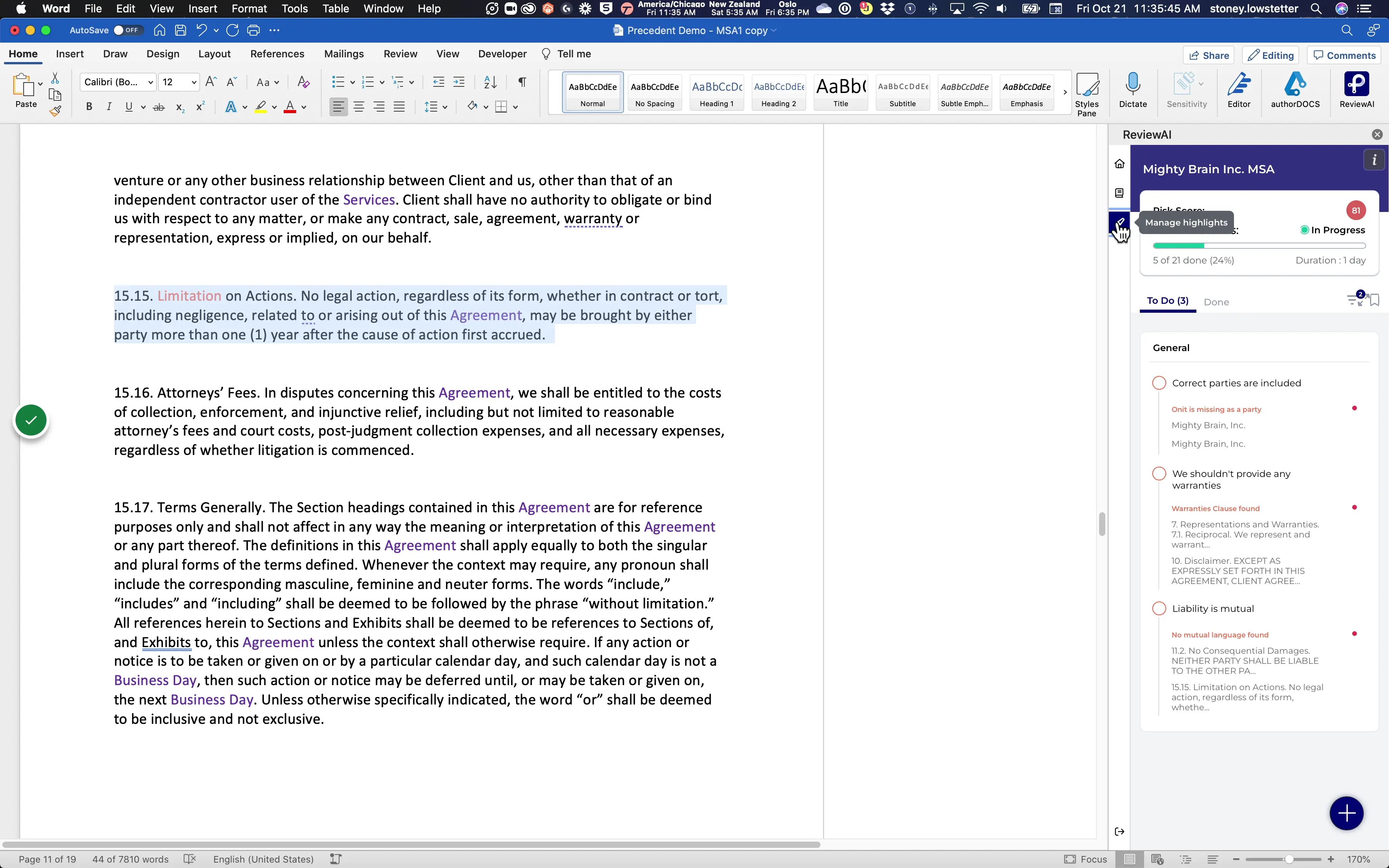The width and height of the screenshot is (1389, 868).
Task: Click the bookmark icon beside filter
Action: pos(1375,300)
